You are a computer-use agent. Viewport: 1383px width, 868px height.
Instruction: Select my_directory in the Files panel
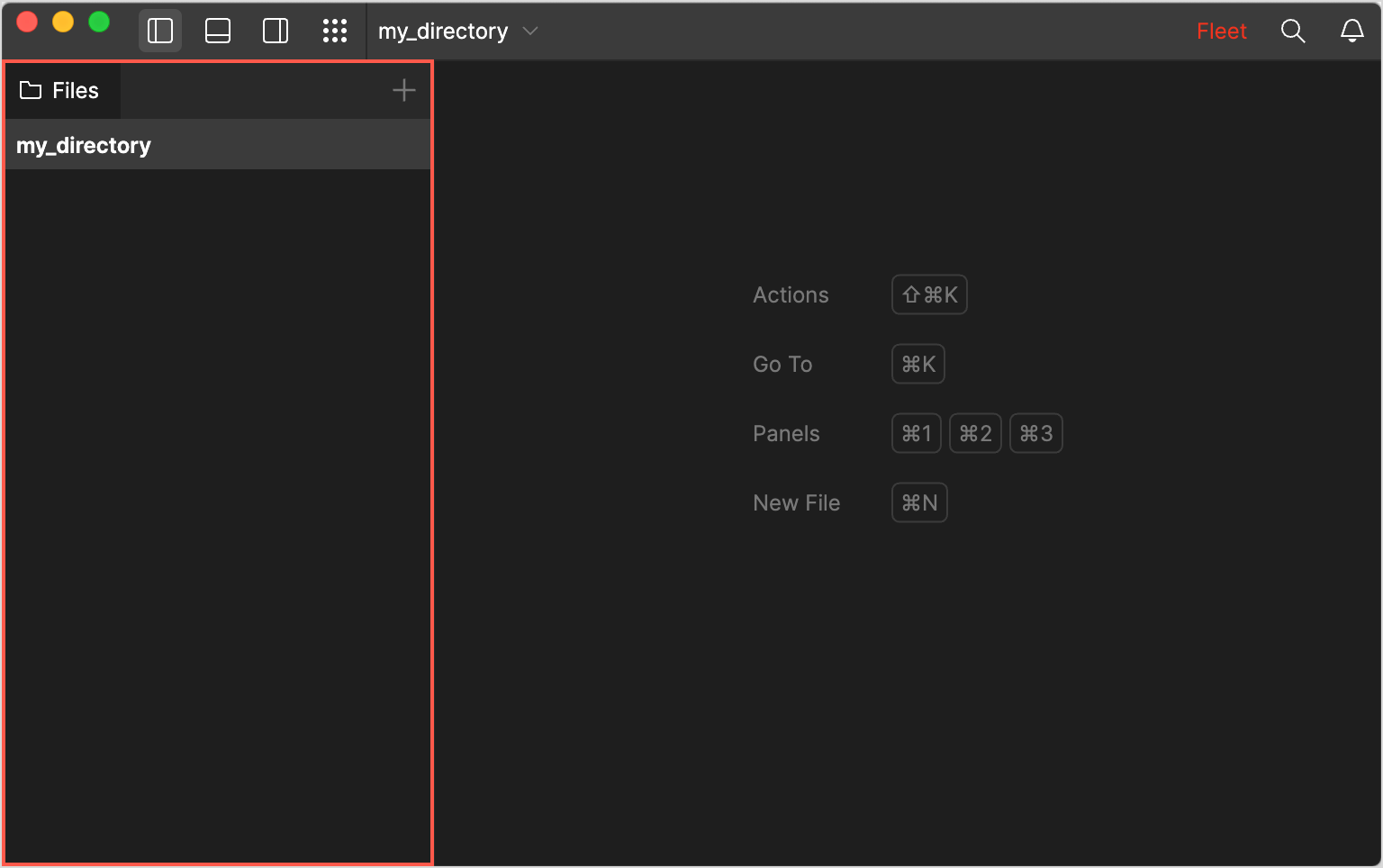[83, 145]
